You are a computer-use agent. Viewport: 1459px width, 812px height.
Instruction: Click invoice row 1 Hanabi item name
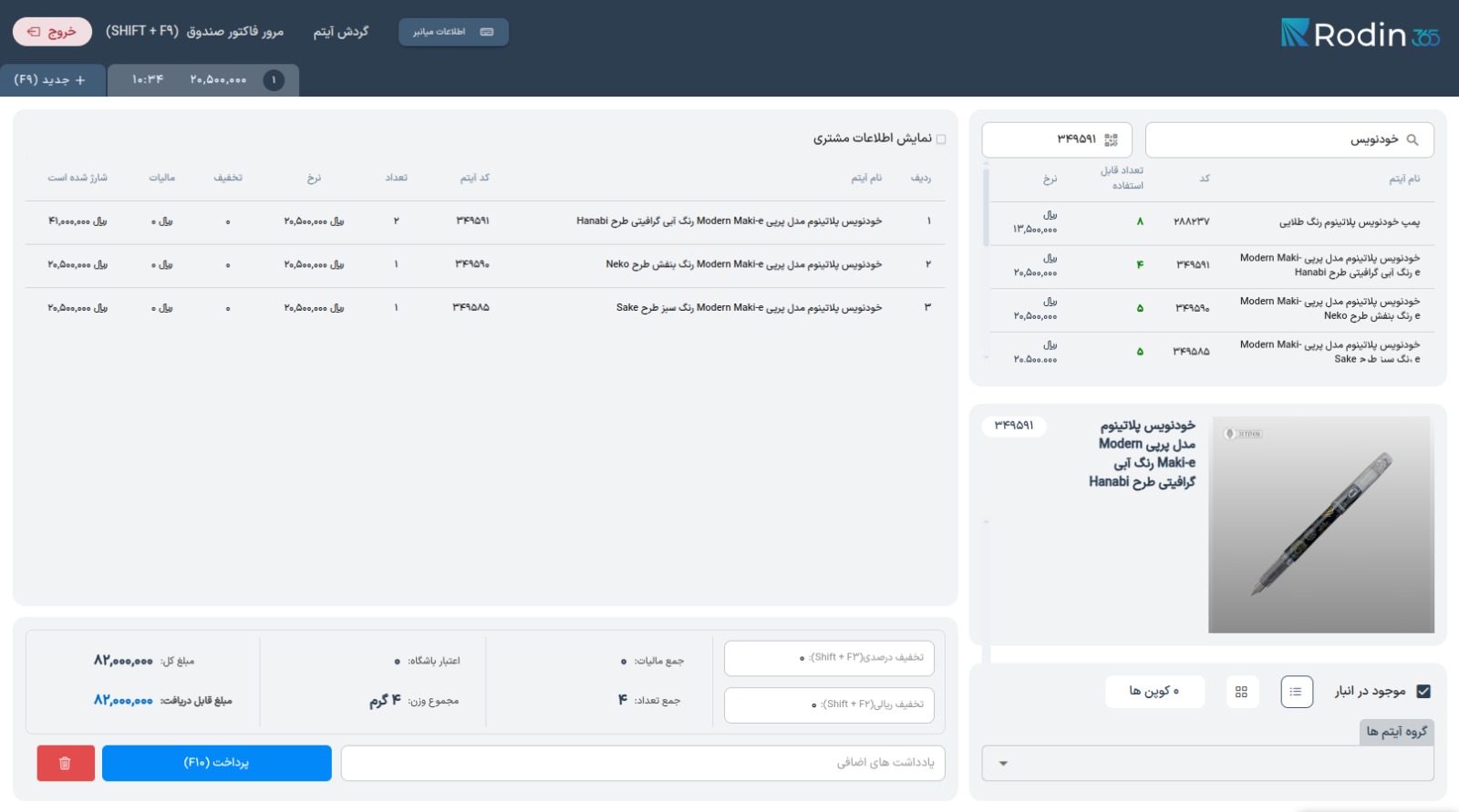(729, 221)
